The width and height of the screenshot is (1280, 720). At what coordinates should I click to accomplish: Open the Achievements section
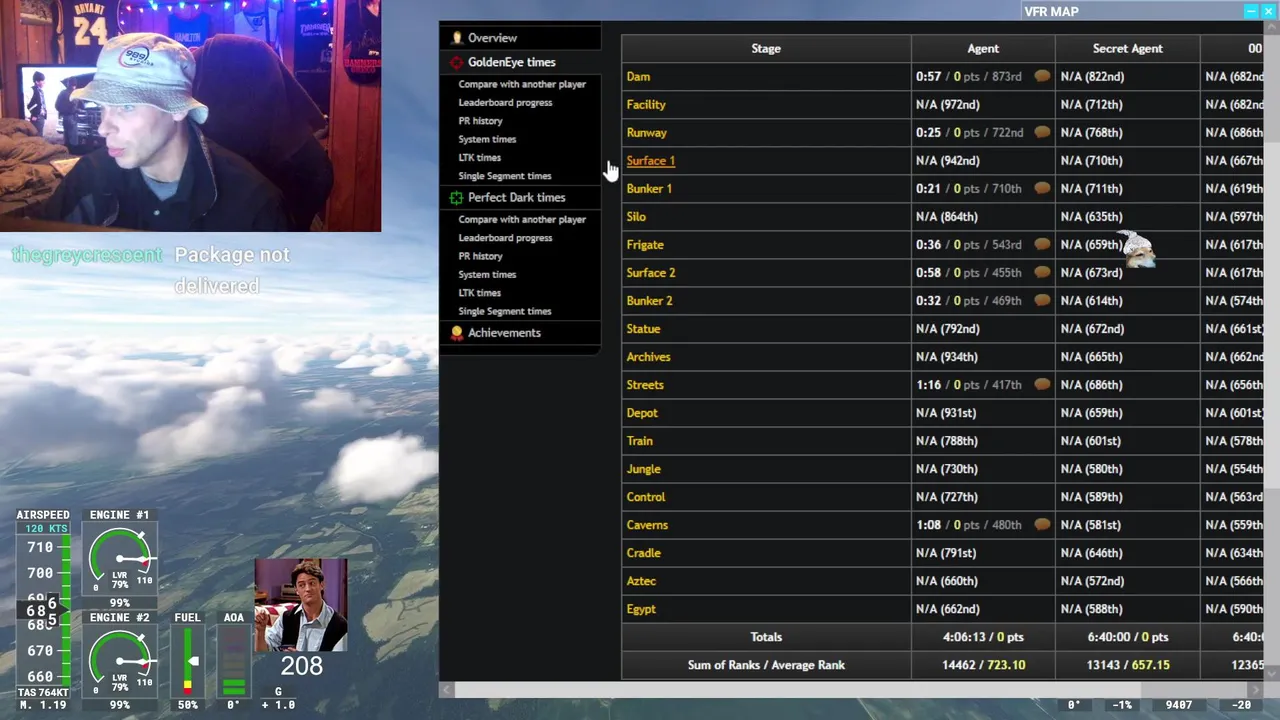[x=504, y=333]
